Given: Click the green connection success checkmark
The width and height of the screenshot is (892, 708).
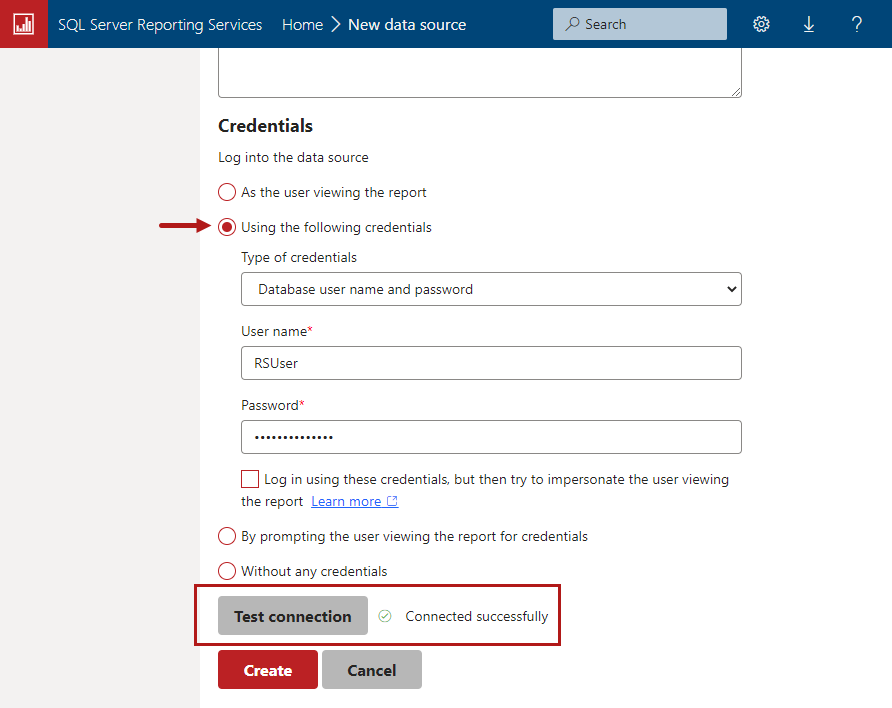Looking at the screenshot, I should (385, 616).
